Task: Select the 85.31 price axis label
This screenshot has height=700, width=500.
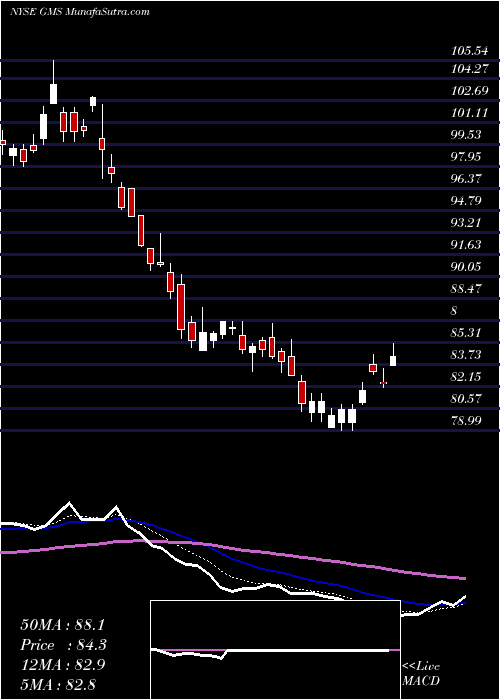Action: point(467,333)
